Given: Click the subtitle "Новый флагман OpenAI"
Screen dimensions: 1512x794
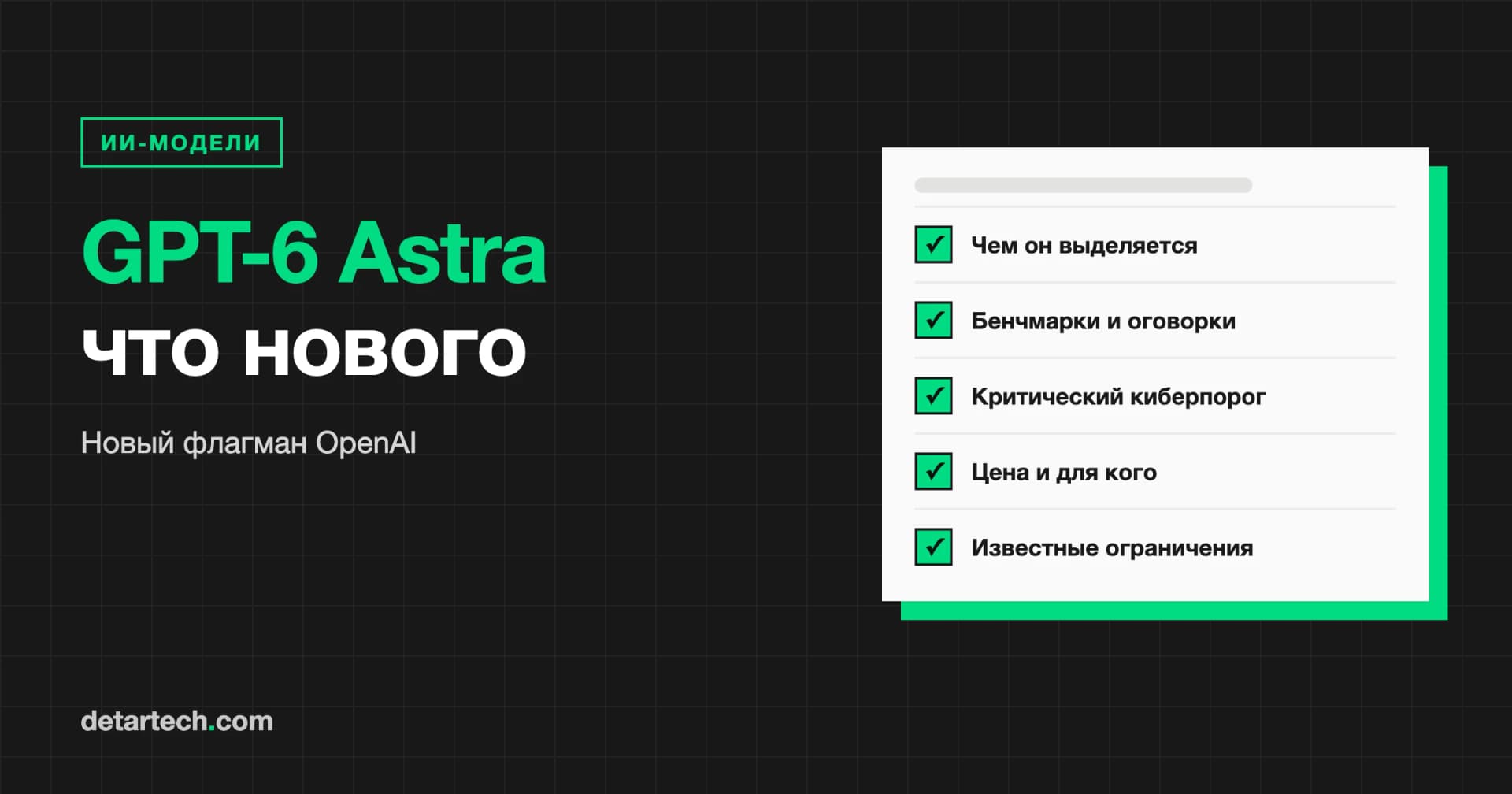Looking at the screenshot, I should pos(249,443).
